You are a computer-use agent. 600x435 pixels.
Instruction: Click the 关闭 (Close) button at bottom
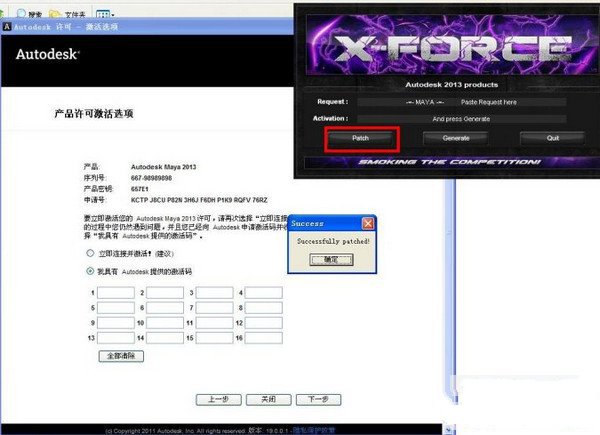269,399
